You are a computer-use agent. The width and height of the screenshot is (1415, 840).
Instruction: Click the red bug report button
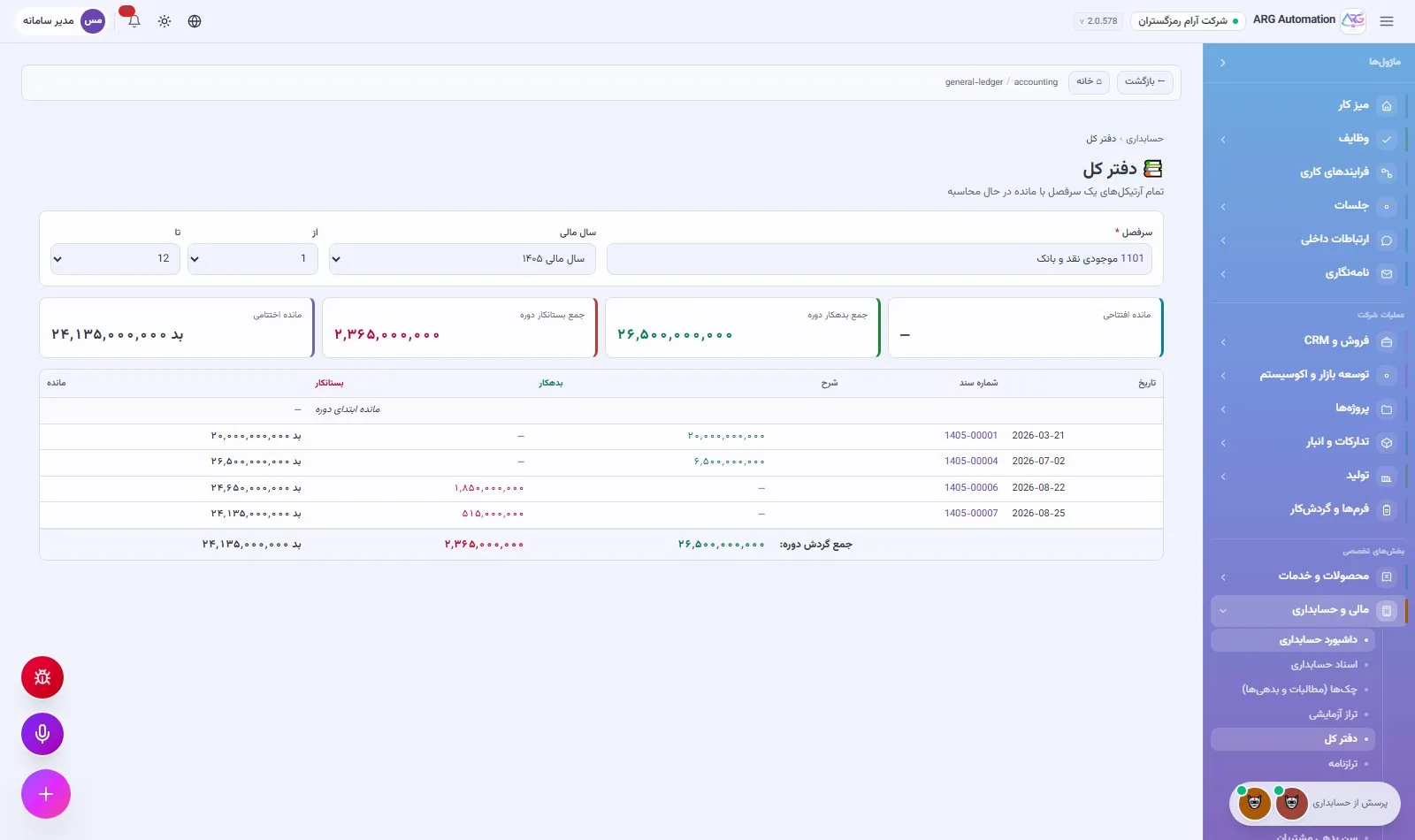tap(42, 677)
